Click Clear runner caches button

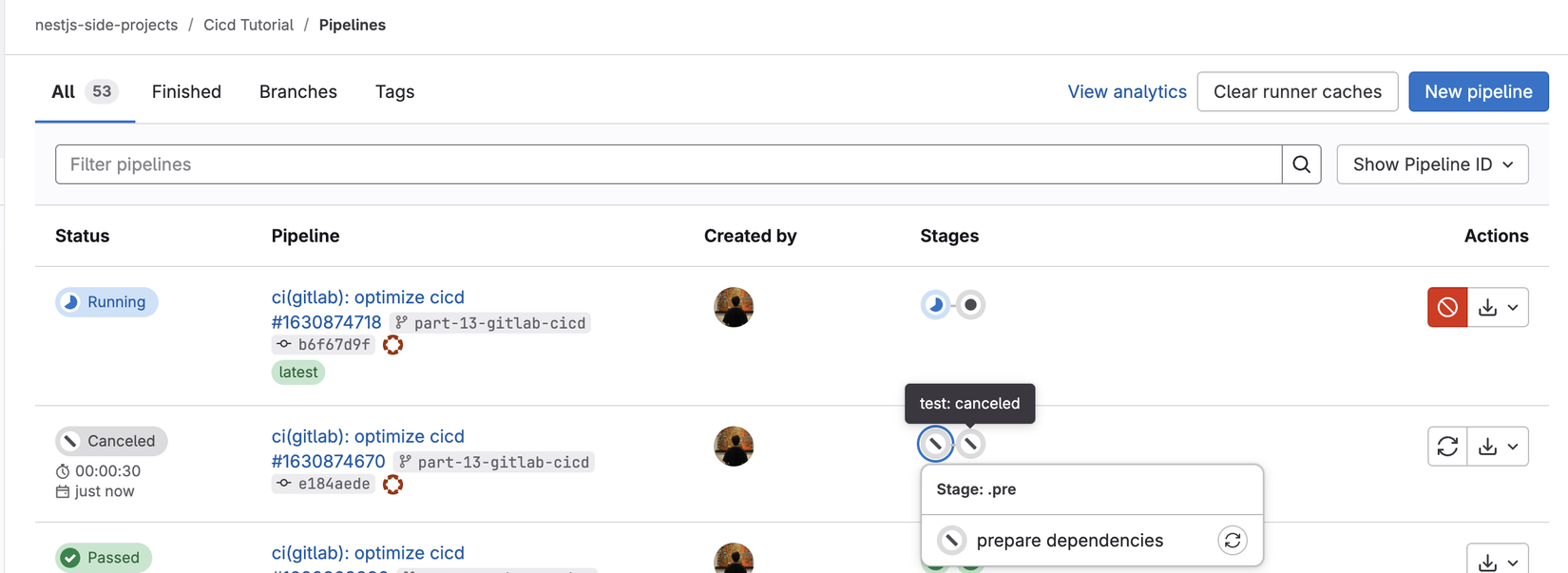[1297, 92]
